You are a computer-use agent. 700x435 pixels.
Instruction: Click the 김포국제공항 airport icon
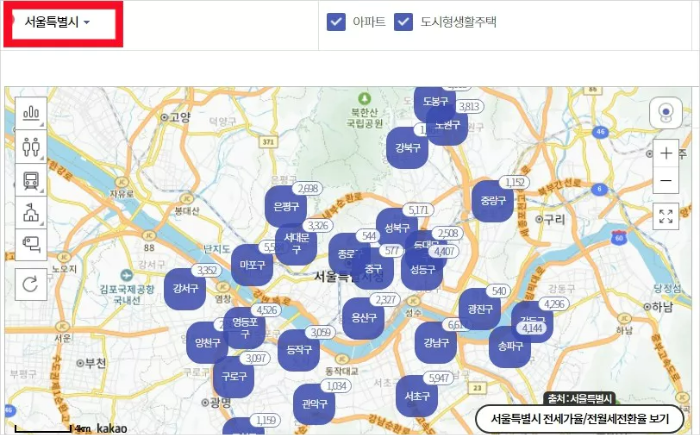(126, 276)
